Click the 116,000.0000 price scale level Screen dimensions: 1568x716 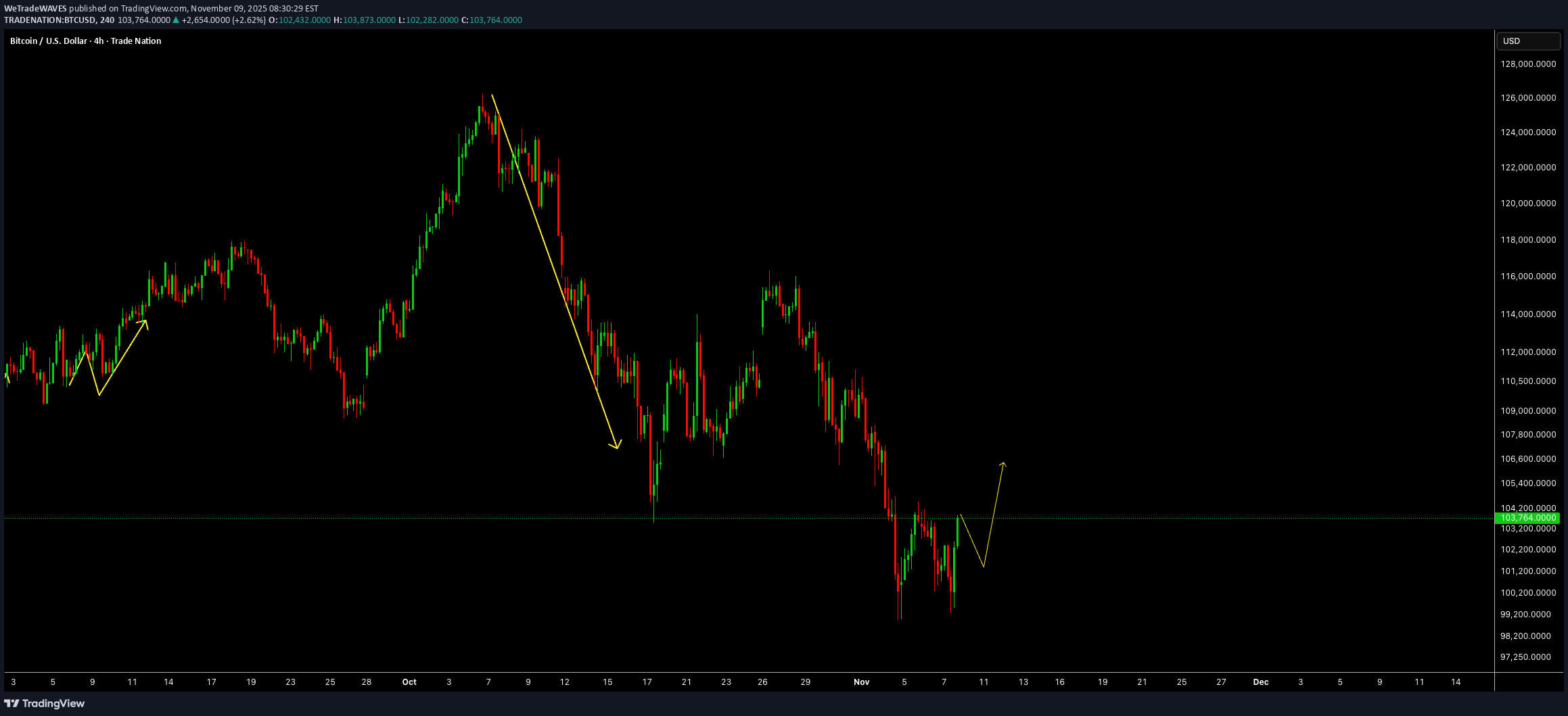click(x=1527, y=276)
